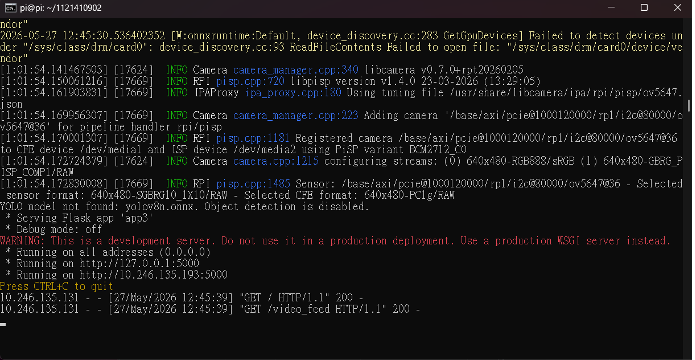Maximize the terminal window
695x360 pixels.
tap(644, 8)
